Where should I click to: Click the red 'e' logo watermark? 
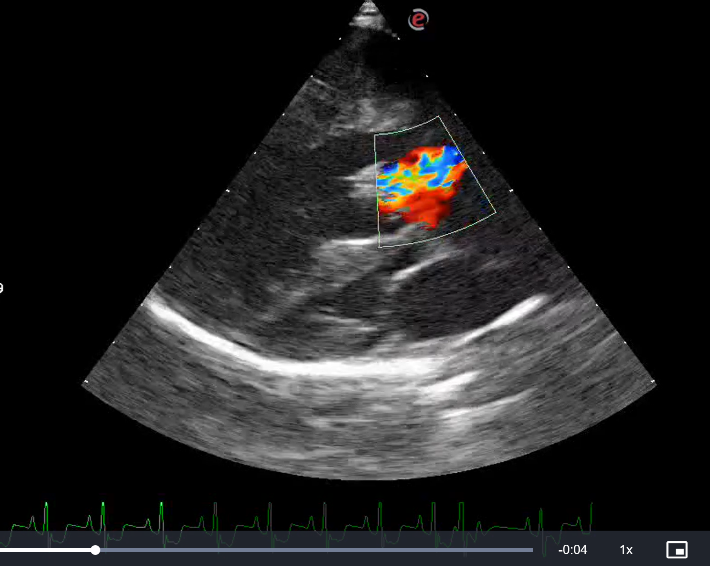(419, 19)
